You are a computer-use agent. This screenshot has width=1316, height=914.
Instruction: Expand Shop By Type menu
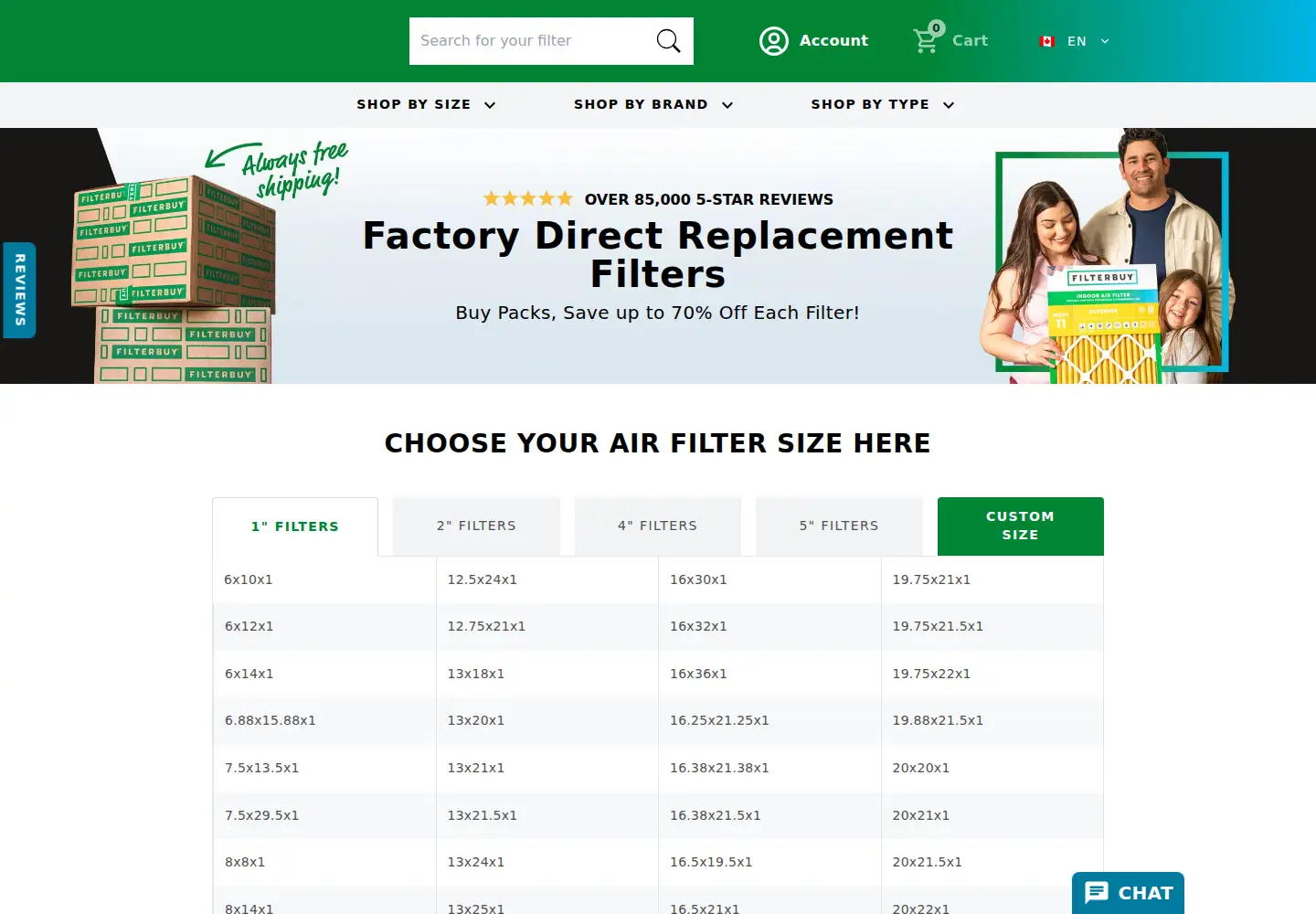[x=883, y=104]
